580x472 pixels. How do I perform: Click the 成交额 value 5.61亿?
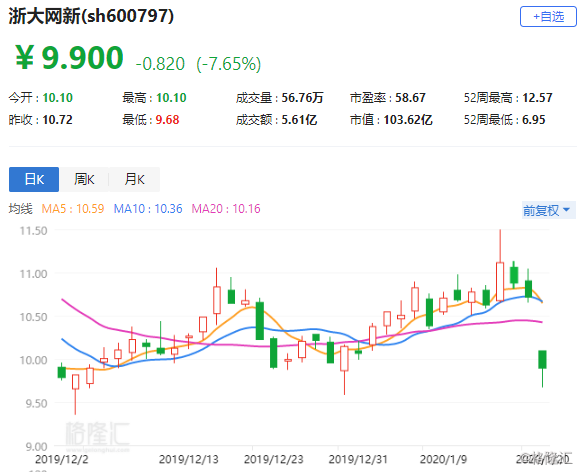299,120
